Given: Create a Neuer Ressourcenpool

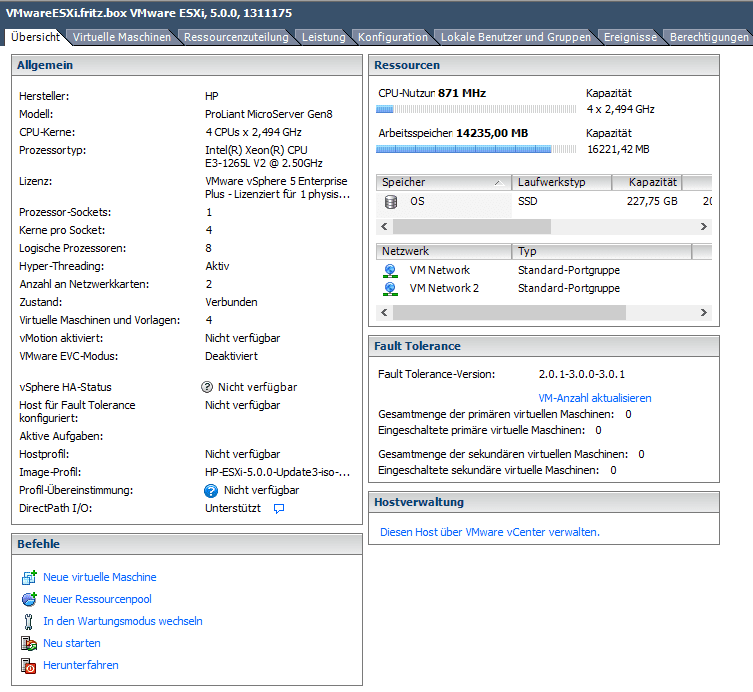Looking at the screenshot, I should click(x=97, y=599).
